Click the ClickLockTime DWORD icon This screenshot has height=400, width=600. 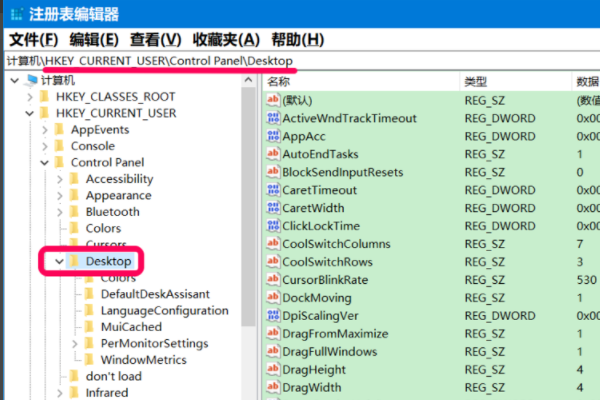point(273,226)
